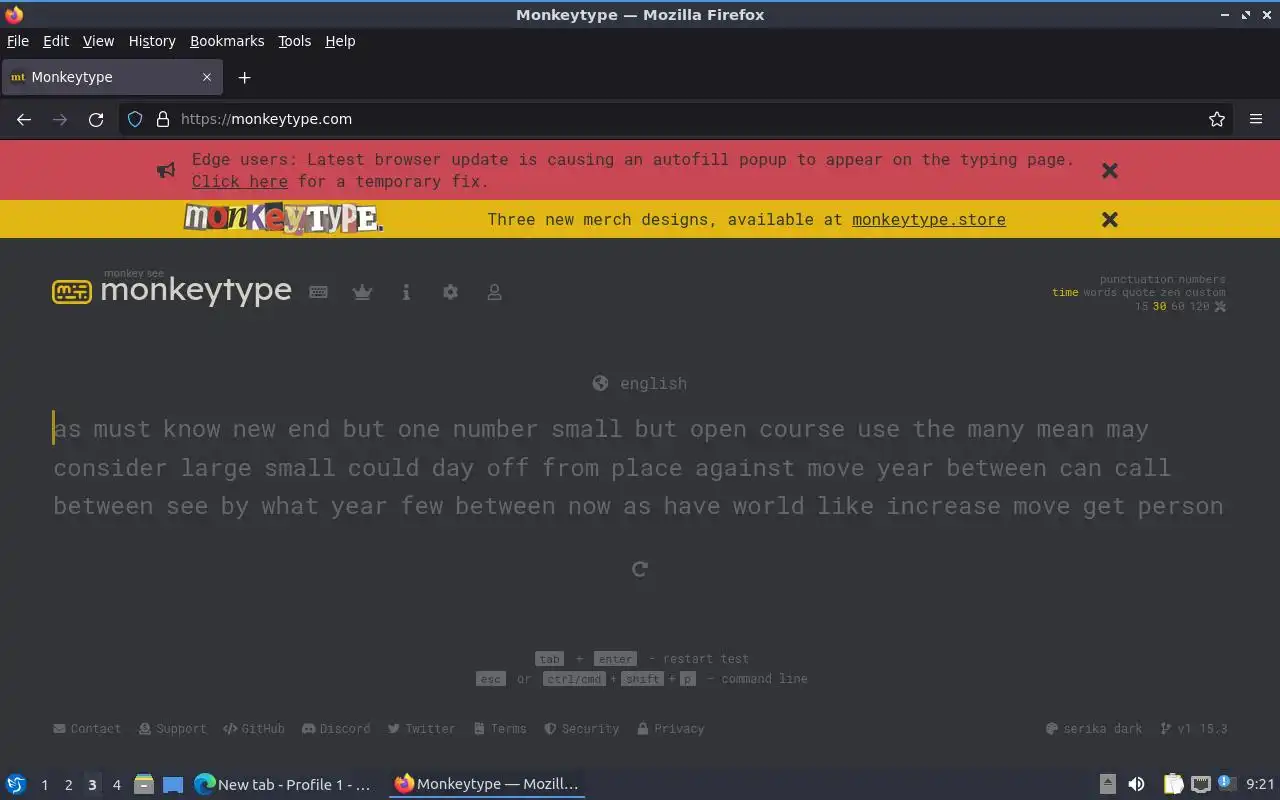1280x800 pixels.
Task: Open the GitHub footer link
Action: click(254, 729)
